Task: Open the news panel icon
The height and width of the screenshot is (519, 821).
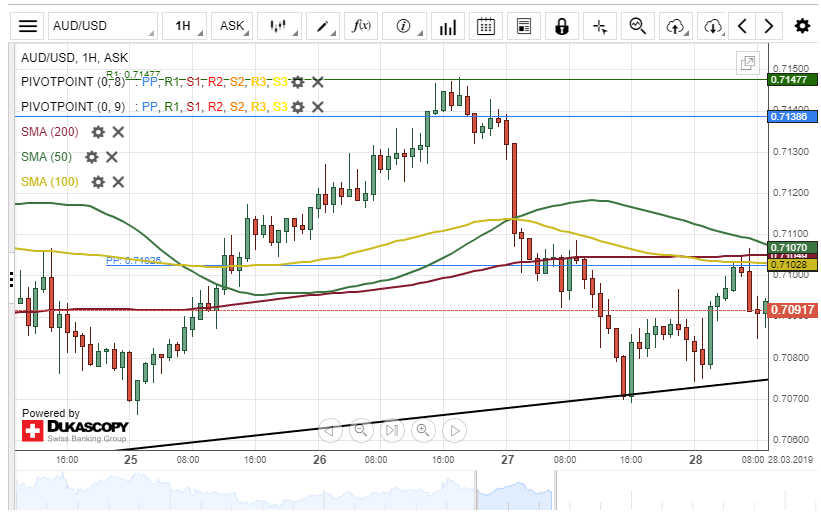Action: click(524, 26)
